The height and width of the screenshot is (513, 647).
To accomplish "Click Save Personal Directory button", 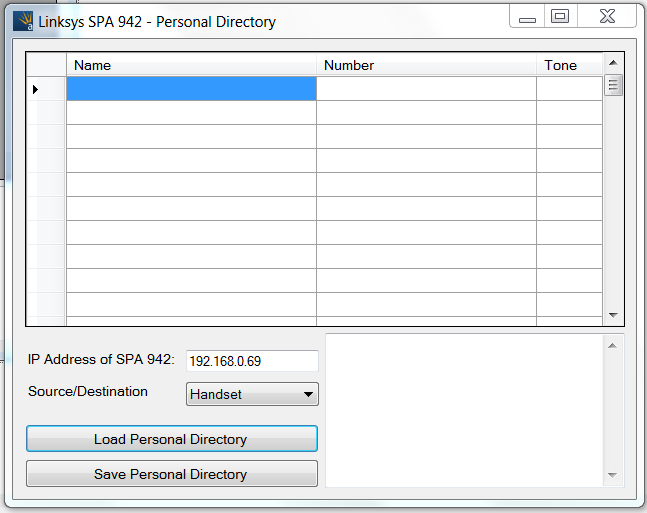I will tap(172, 474).
